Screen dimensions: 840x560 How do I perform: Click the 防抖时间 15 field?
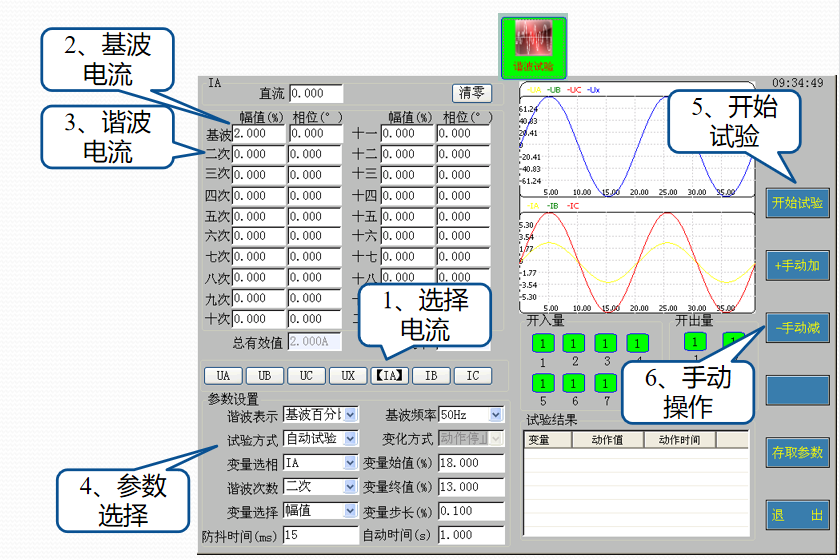pos(321,535)
